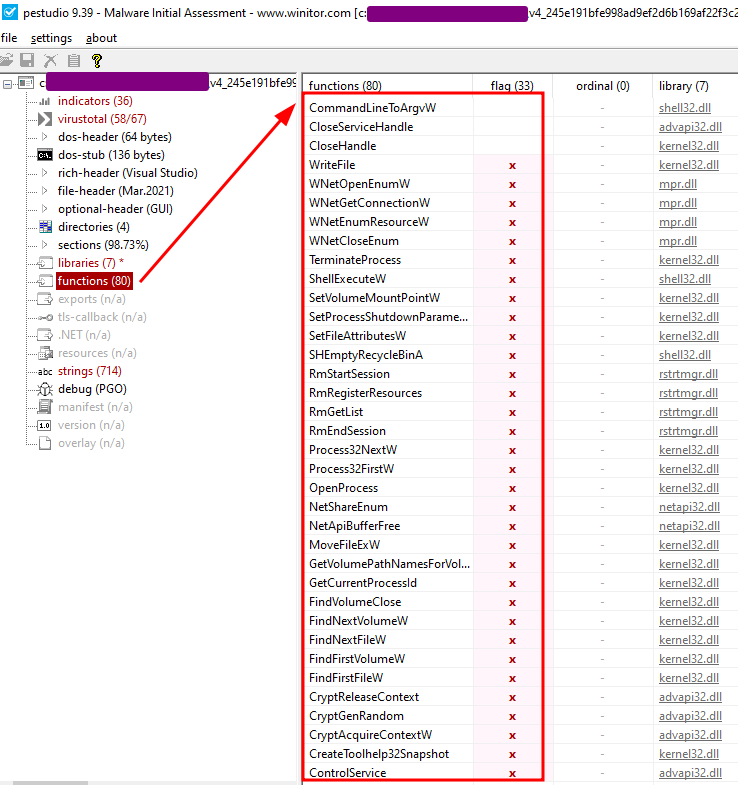Click the rstrtmgr.dll link for RmStartSession

pos(688,374)
